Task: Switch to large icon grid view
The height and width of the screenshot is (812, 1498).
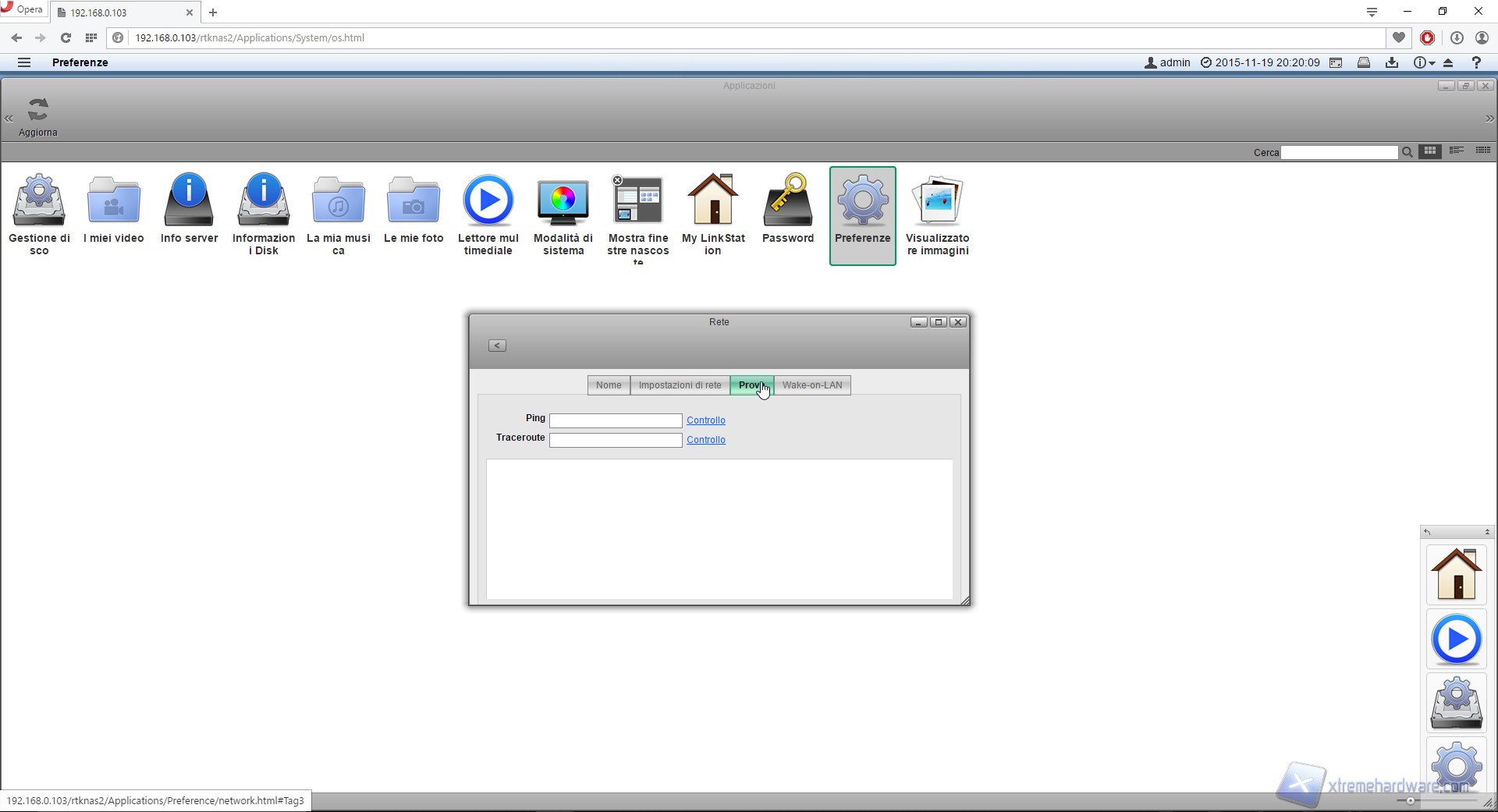Action: 1429,151
